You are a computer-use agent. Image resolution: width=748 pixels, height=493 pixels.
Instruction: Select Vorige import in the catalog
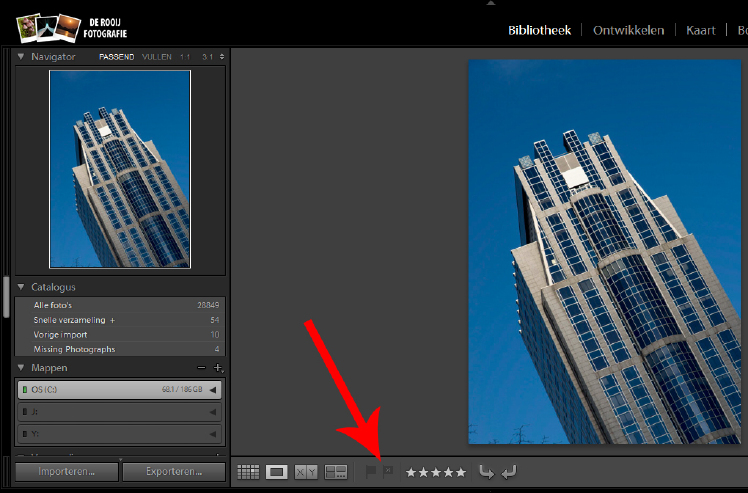tap(120, 335)
